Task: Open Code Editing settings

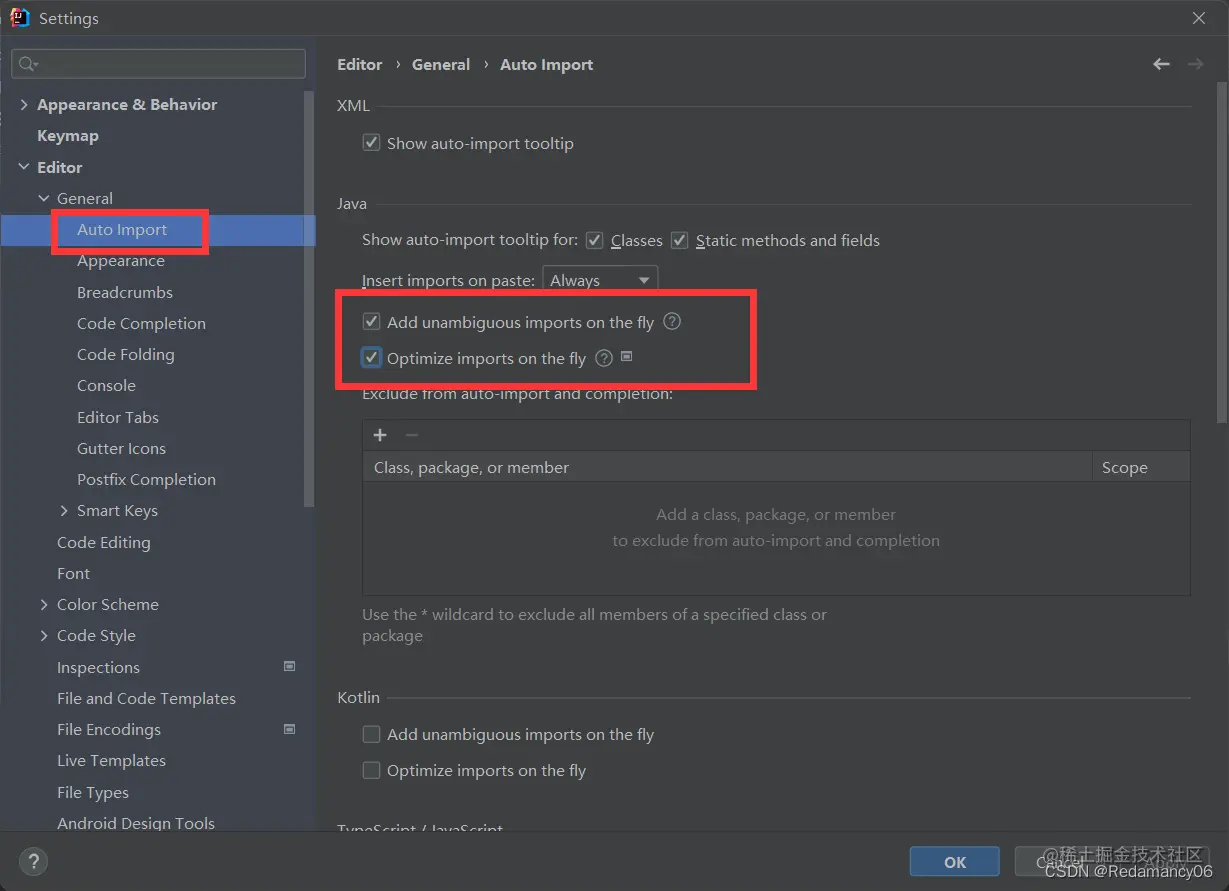Action: click(104, 542)
